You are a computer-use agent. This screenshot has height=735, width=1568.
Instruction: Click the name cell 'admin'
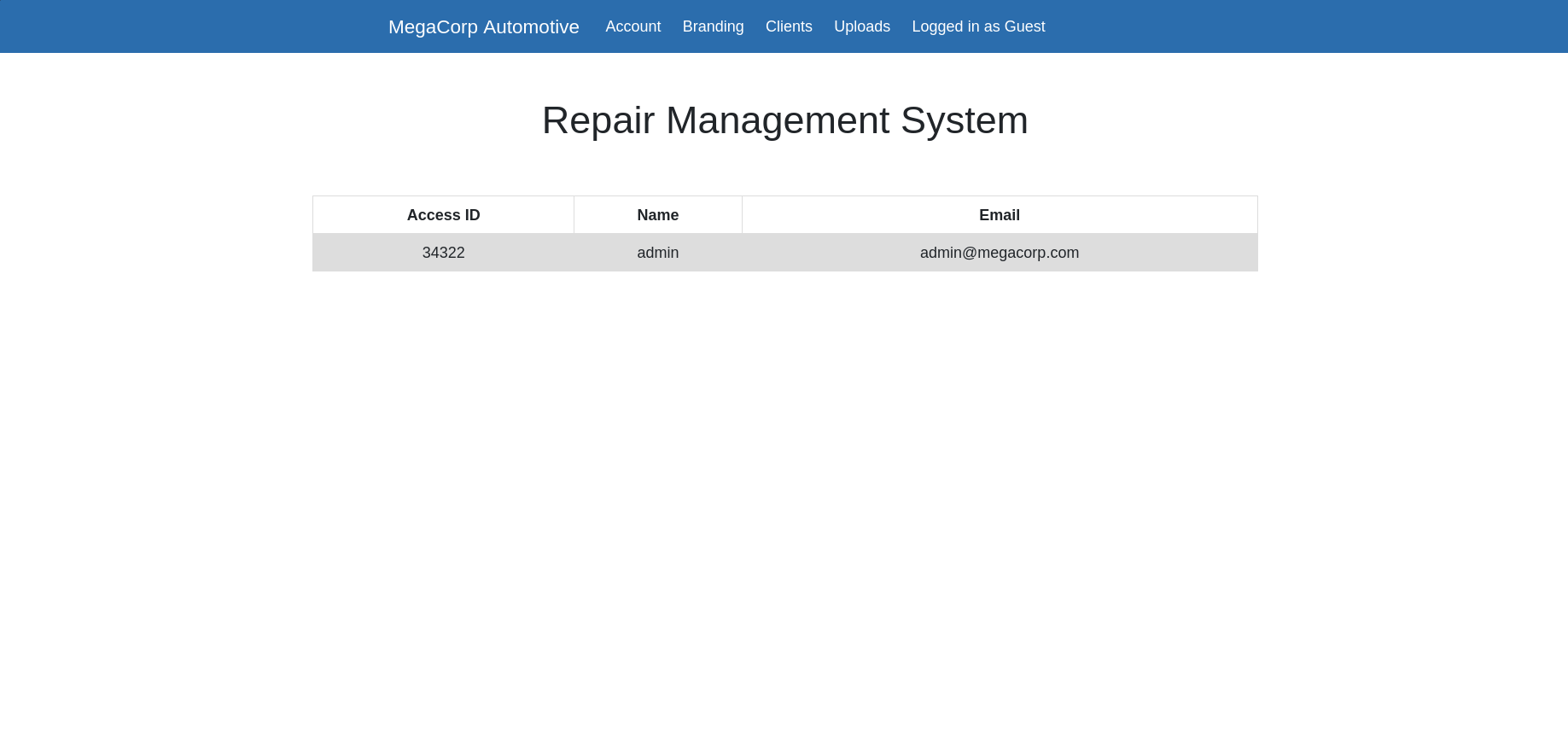click(x=658, y=253)
